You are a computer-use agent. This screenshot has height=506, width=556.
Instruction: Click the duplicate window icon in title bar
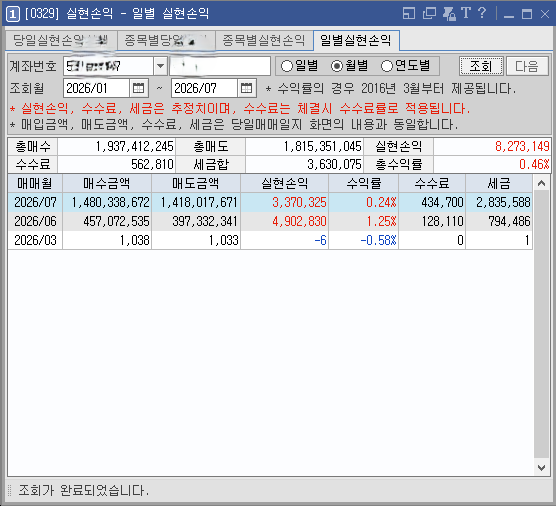click(x=429, y=14)
